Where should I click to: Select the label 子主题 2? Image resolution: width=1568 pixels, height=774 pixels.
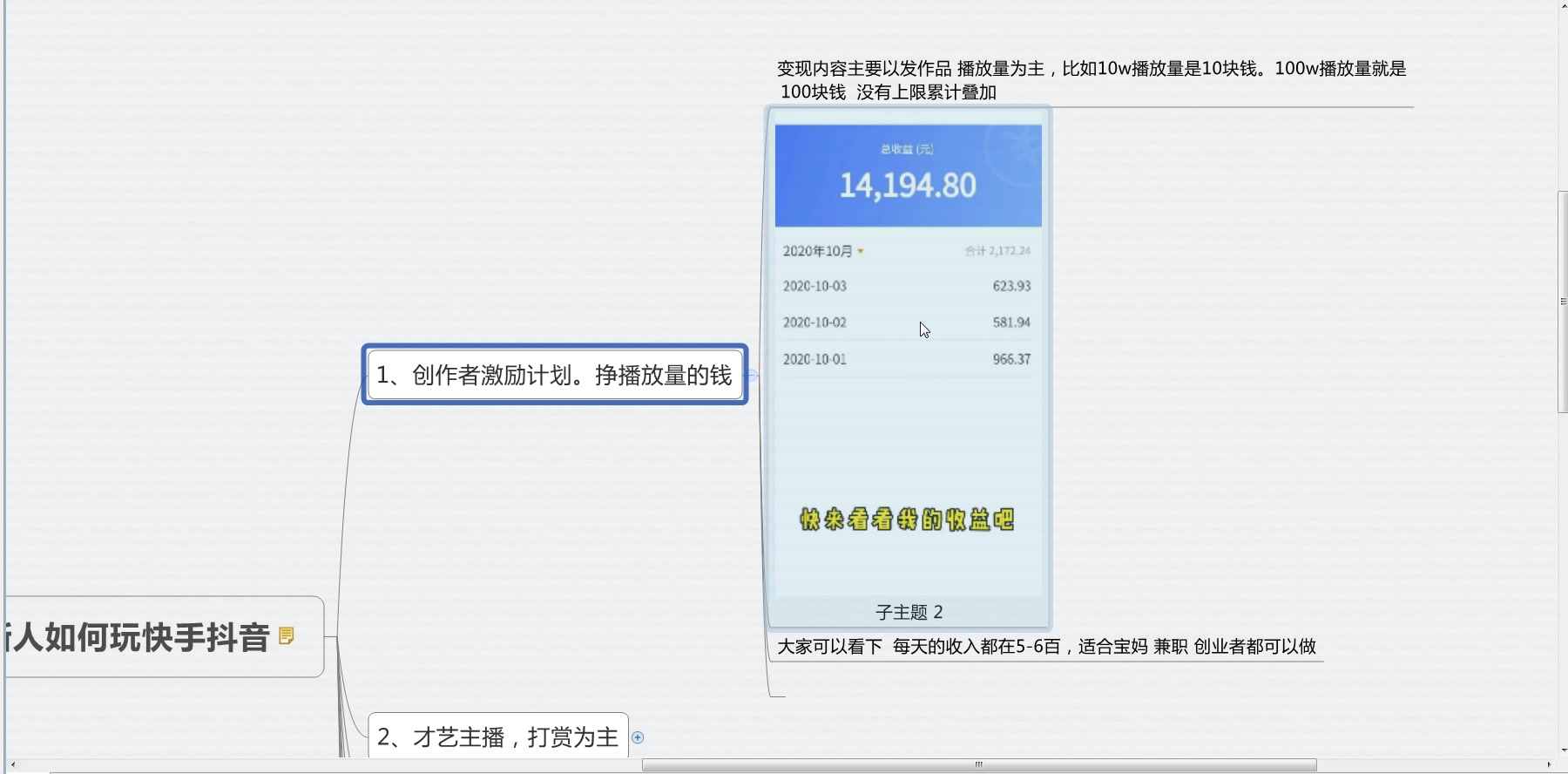coord(909,612)
